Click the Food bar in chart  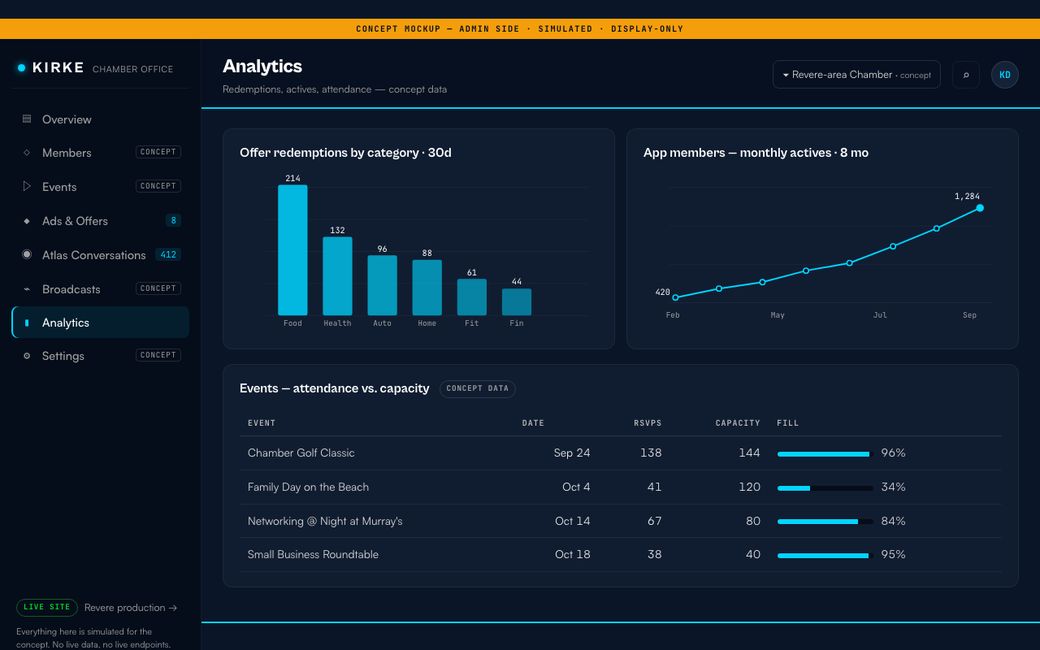[x=292, y=250]
